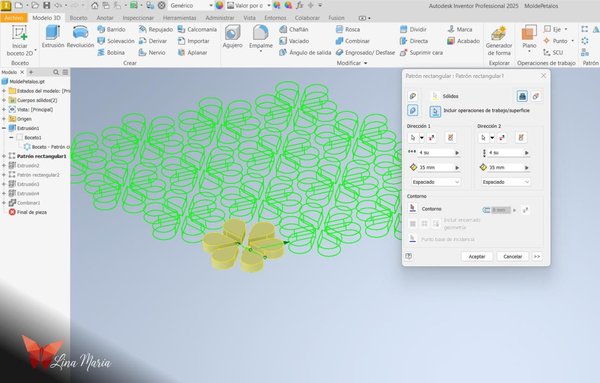Open Dirección 2 selector dropdown arrow
600x383 pixels.
click(x=492, y=137)
